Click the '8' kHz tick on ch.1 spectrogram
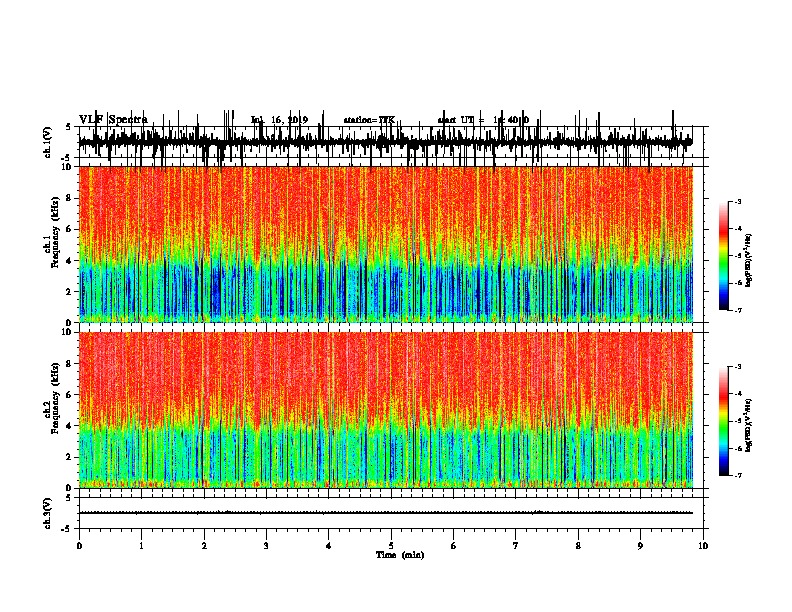The image size is (792, 612). (70, 198)
